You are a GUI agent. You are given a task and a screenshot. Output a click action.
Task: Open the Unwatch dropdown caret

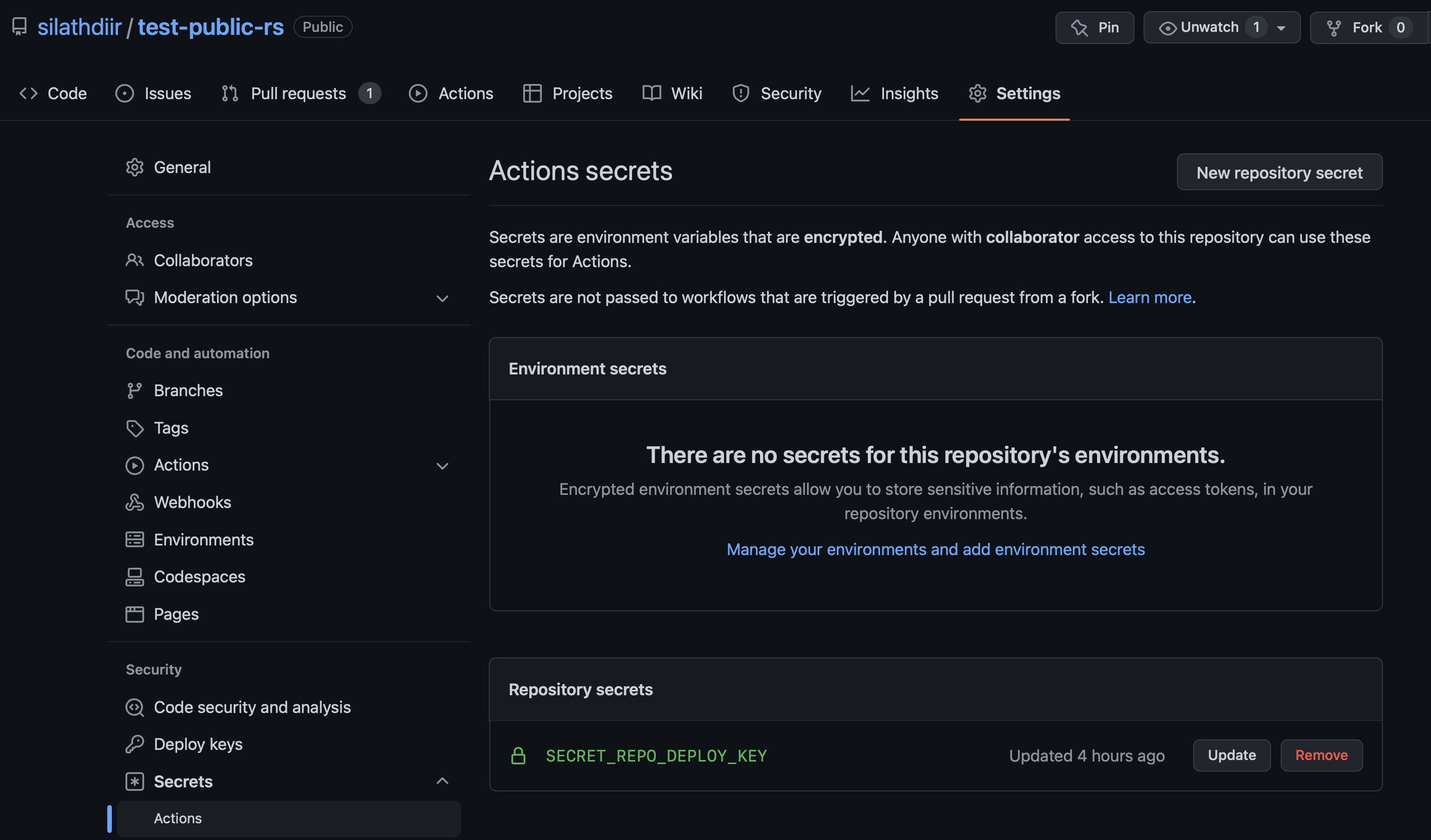tap(1281, 28)
